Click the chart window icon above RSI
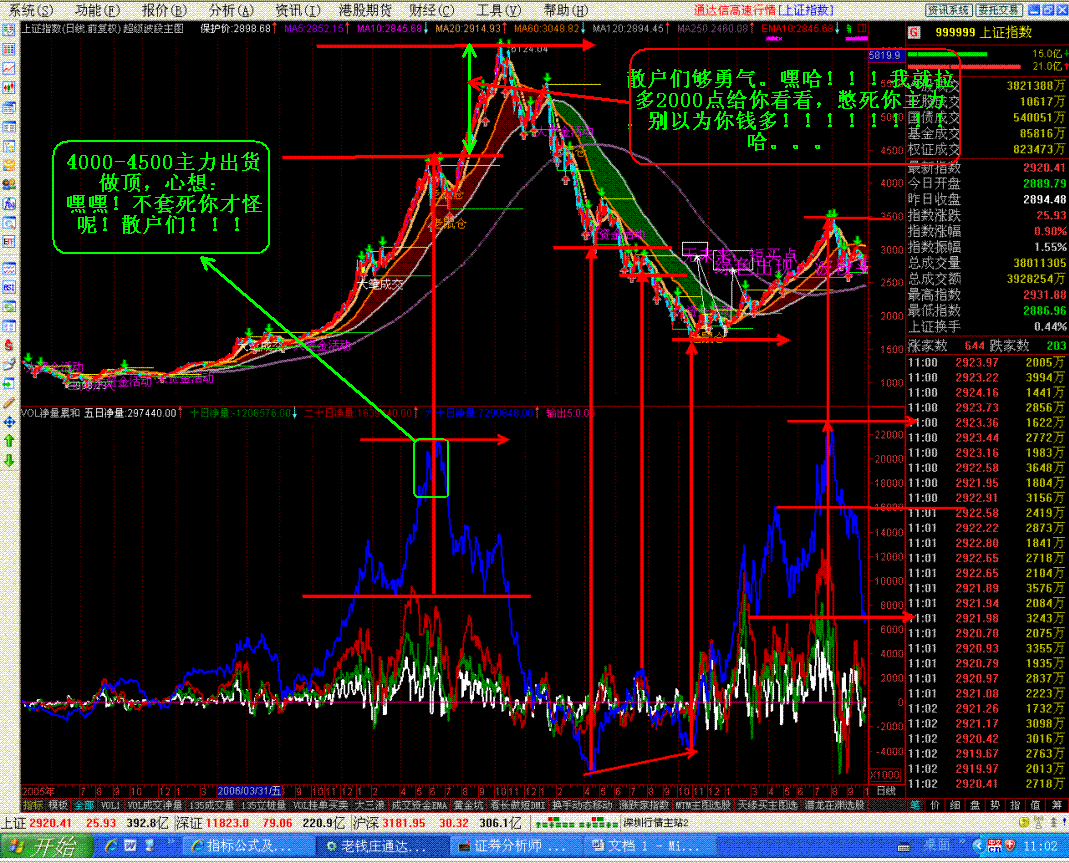1069x863 pixels. coord(9,269)
